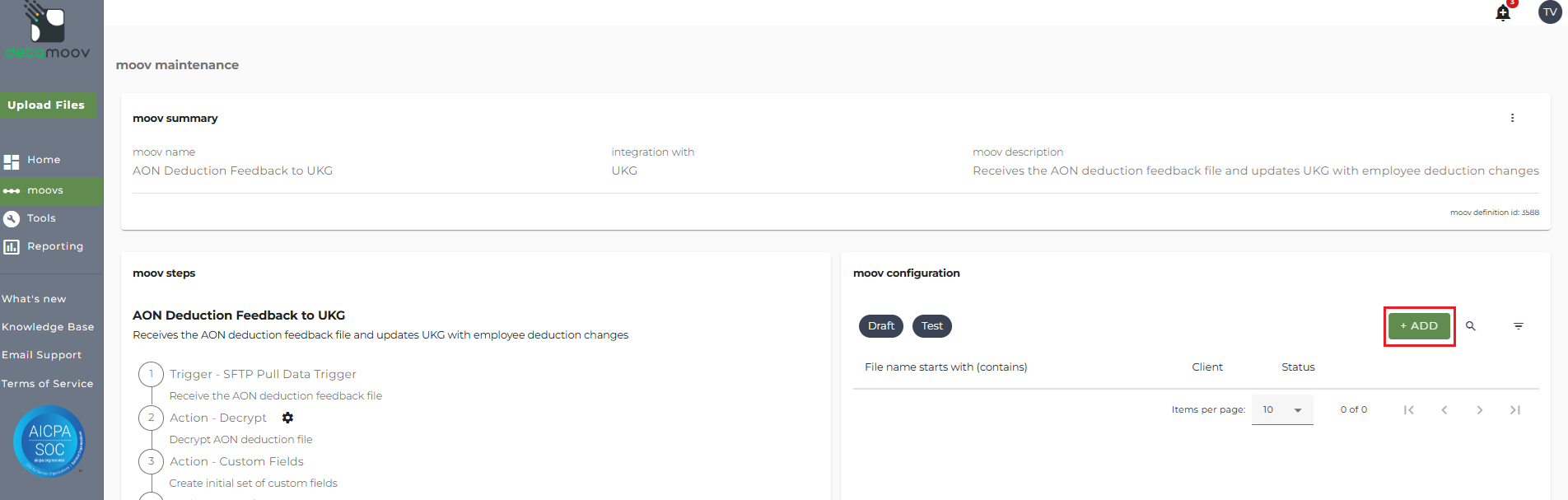Open Terms of Service link
This screenshot has width=1568, height=500.
[x=48, y=384]
